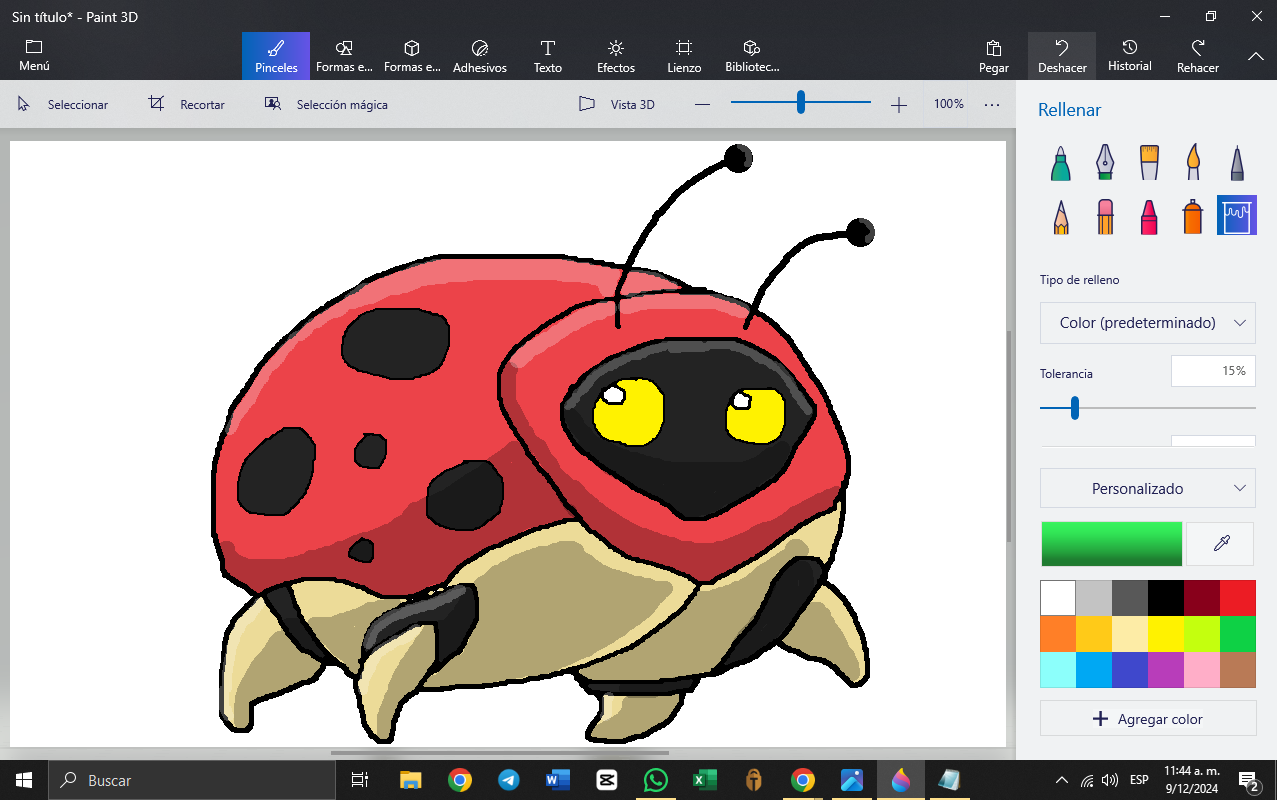Select the Oil brush tool
The width and height of the screenshot is (1277, 800).
coord(1149,162)
